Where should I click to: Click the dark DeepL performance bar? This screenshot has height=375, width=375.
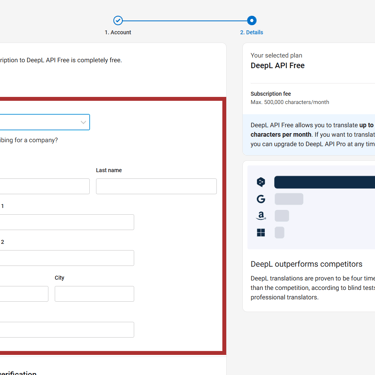coord(325,182)
